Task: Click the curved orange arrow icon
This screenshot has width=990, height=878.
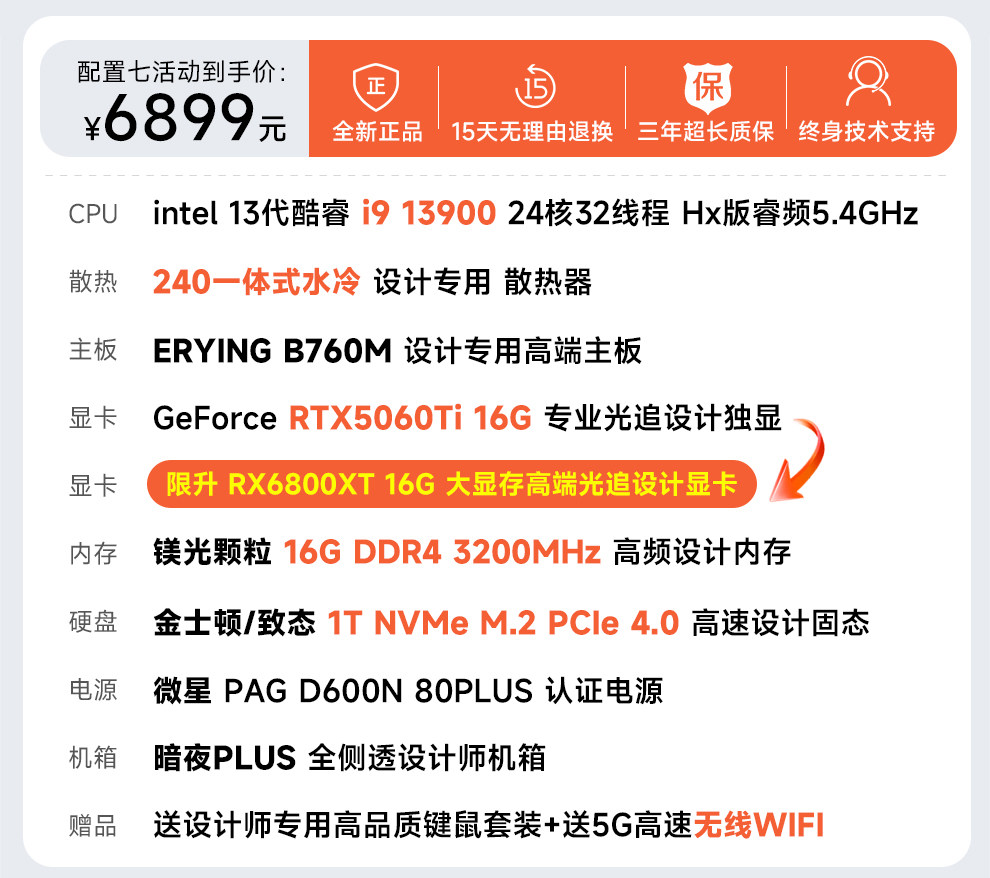Action: tap(797, 460)
